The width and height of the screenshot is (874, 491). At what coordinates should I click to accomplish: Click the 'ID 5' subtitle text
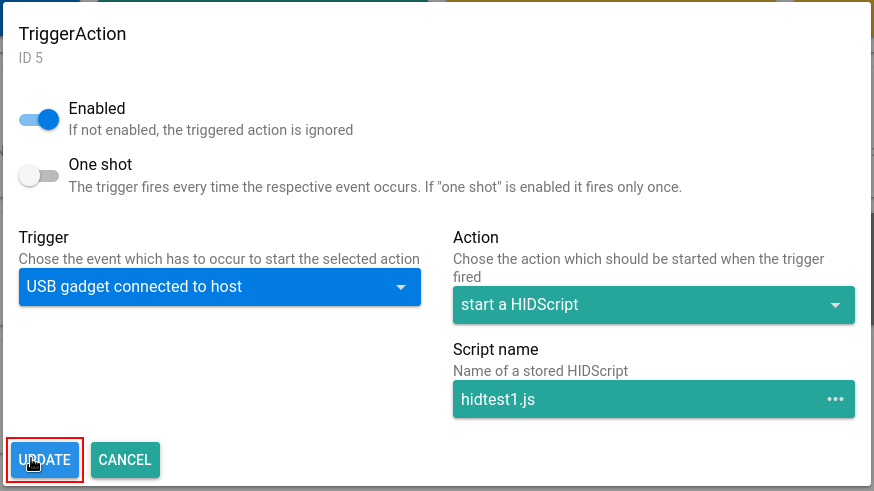[x=31, y=58]
